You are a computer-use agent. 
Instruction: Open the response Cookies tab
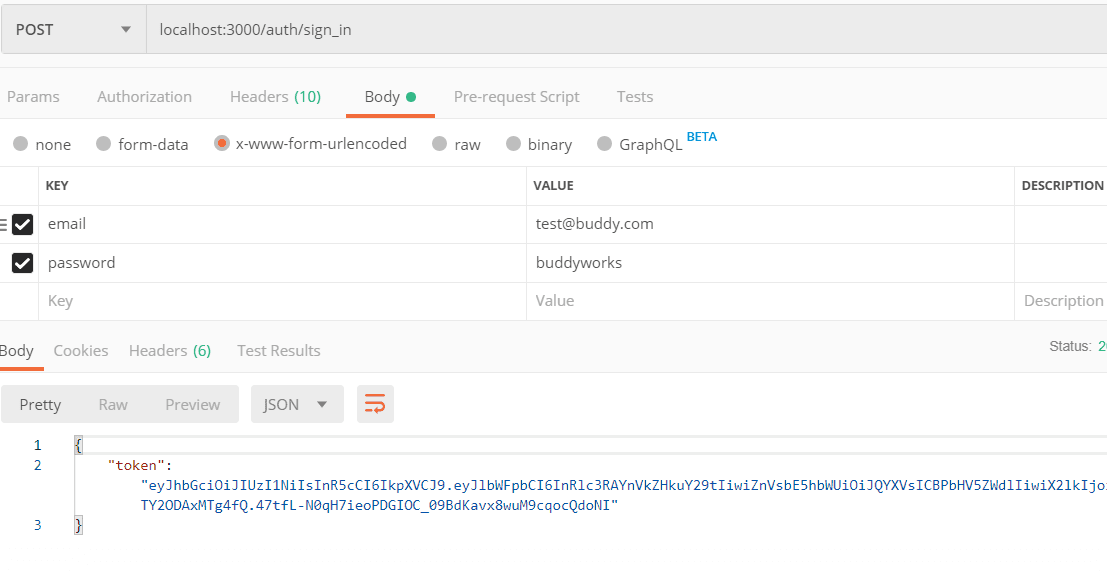[81, 351]
